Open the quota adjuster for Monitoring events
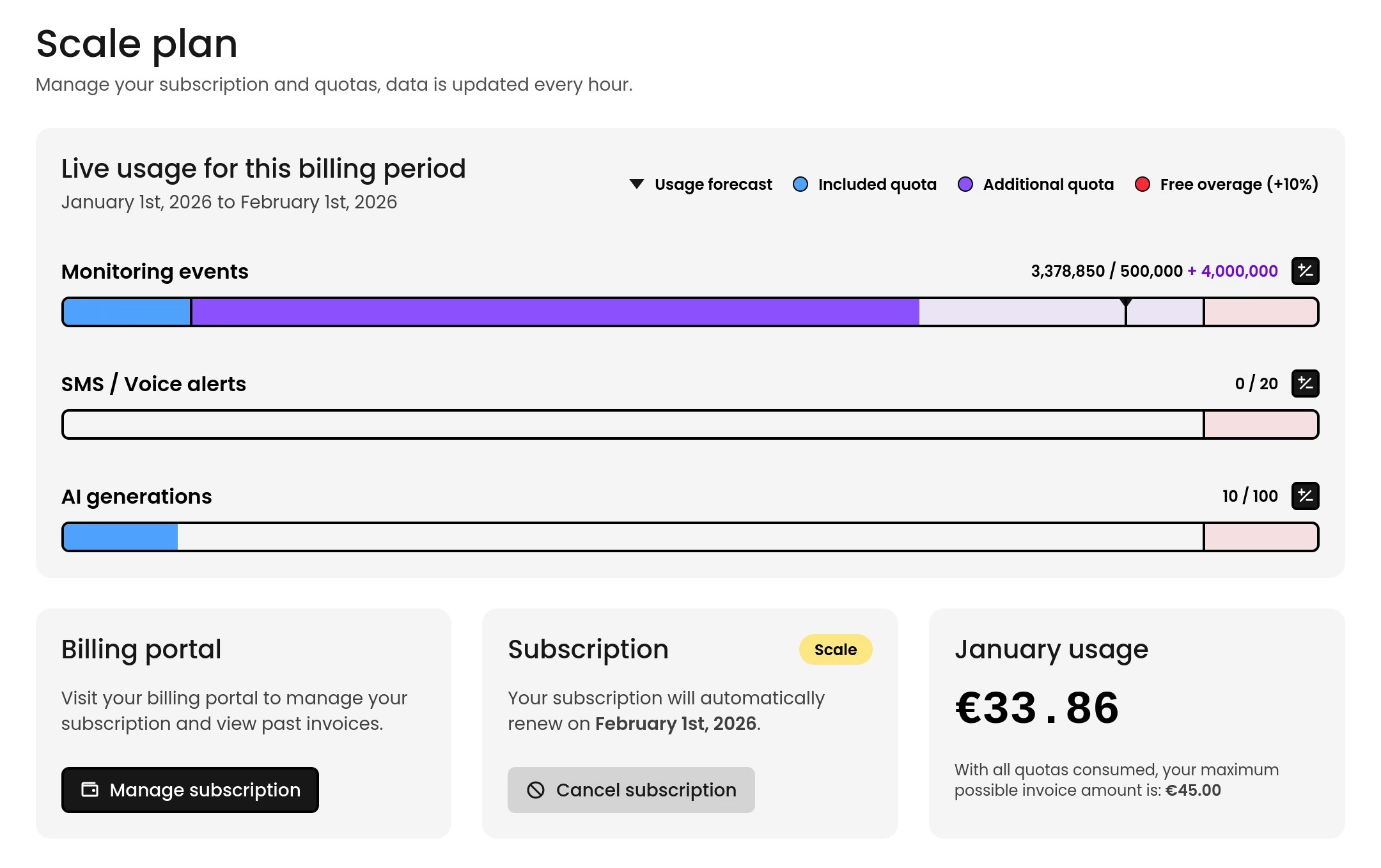This screenshot has width=1381, height=868. 1304,271
